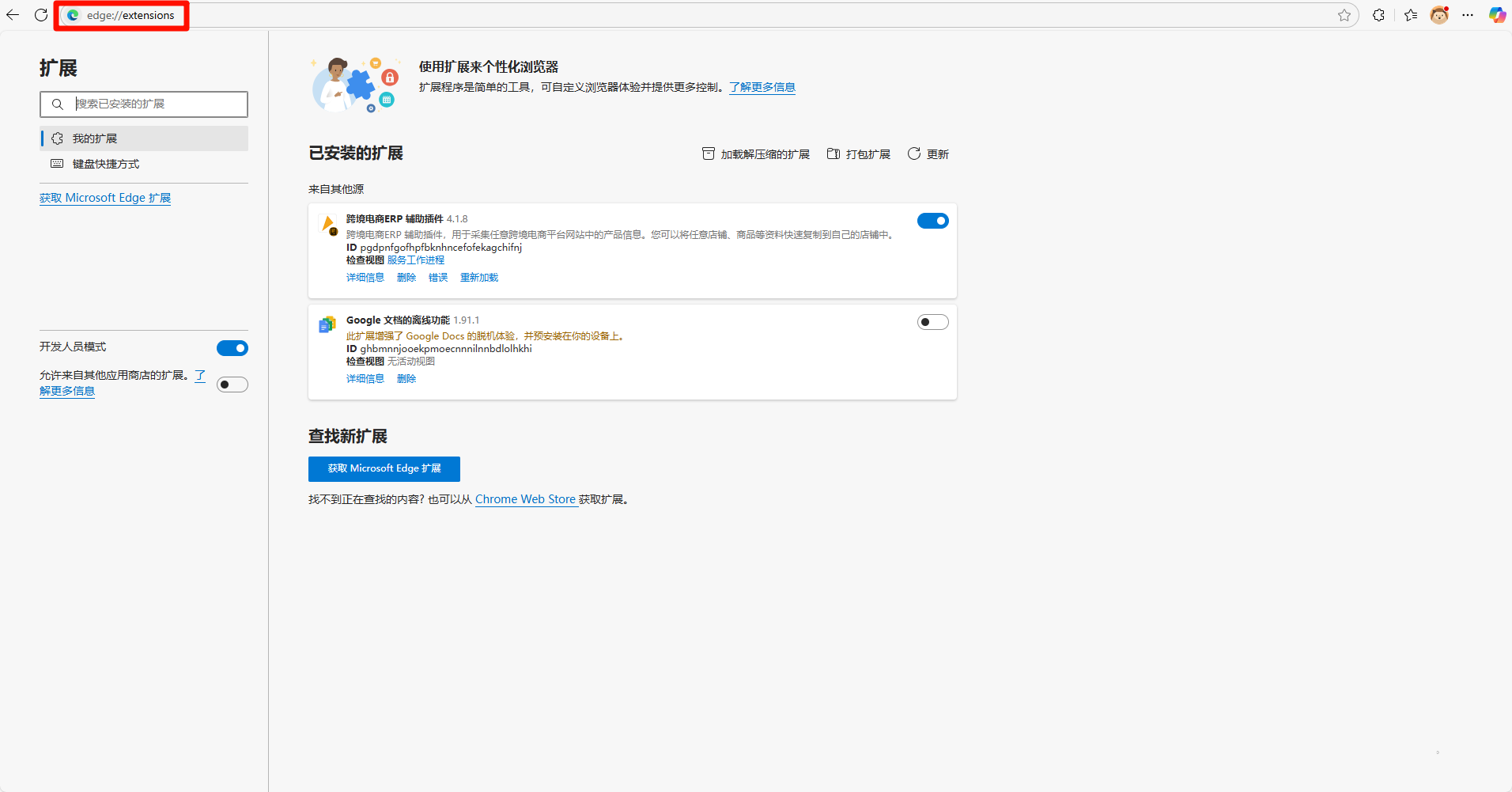Open 详细信息 for ERP plugin
The width and height of the screenshot is (1512, 792).
pos(365,278)
